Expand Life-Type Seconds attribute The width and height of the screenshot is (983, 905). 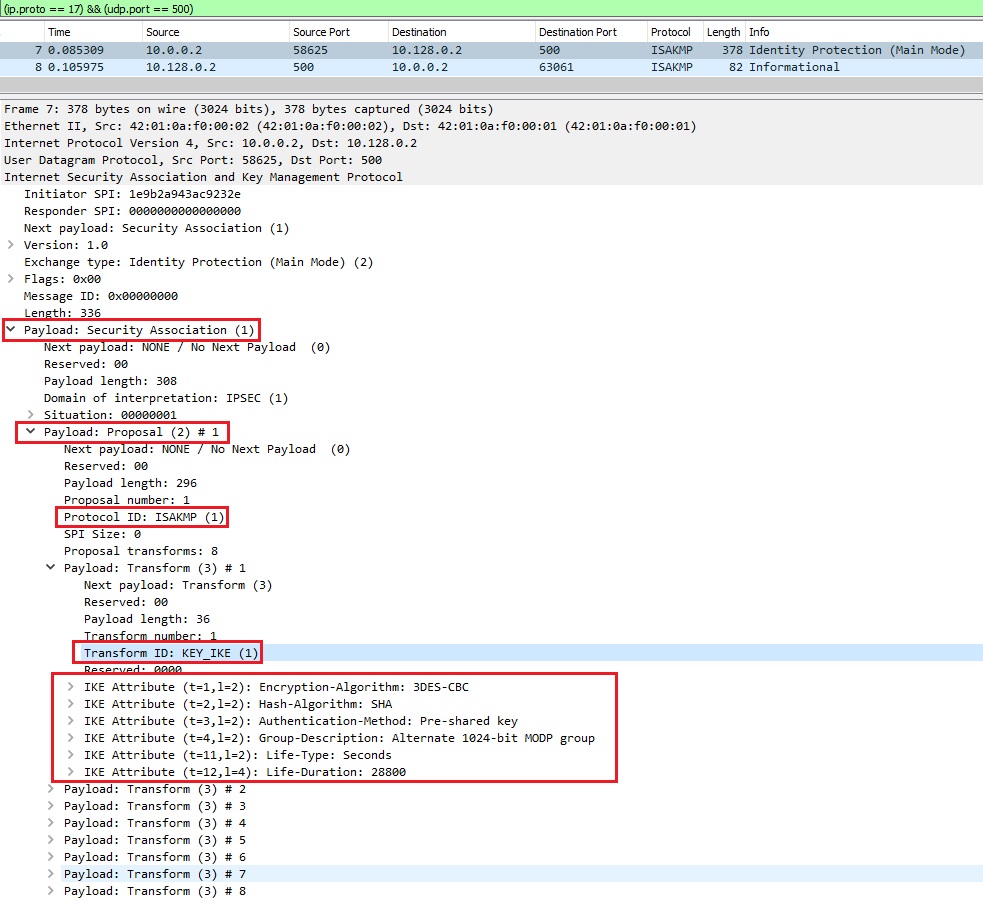71,755
